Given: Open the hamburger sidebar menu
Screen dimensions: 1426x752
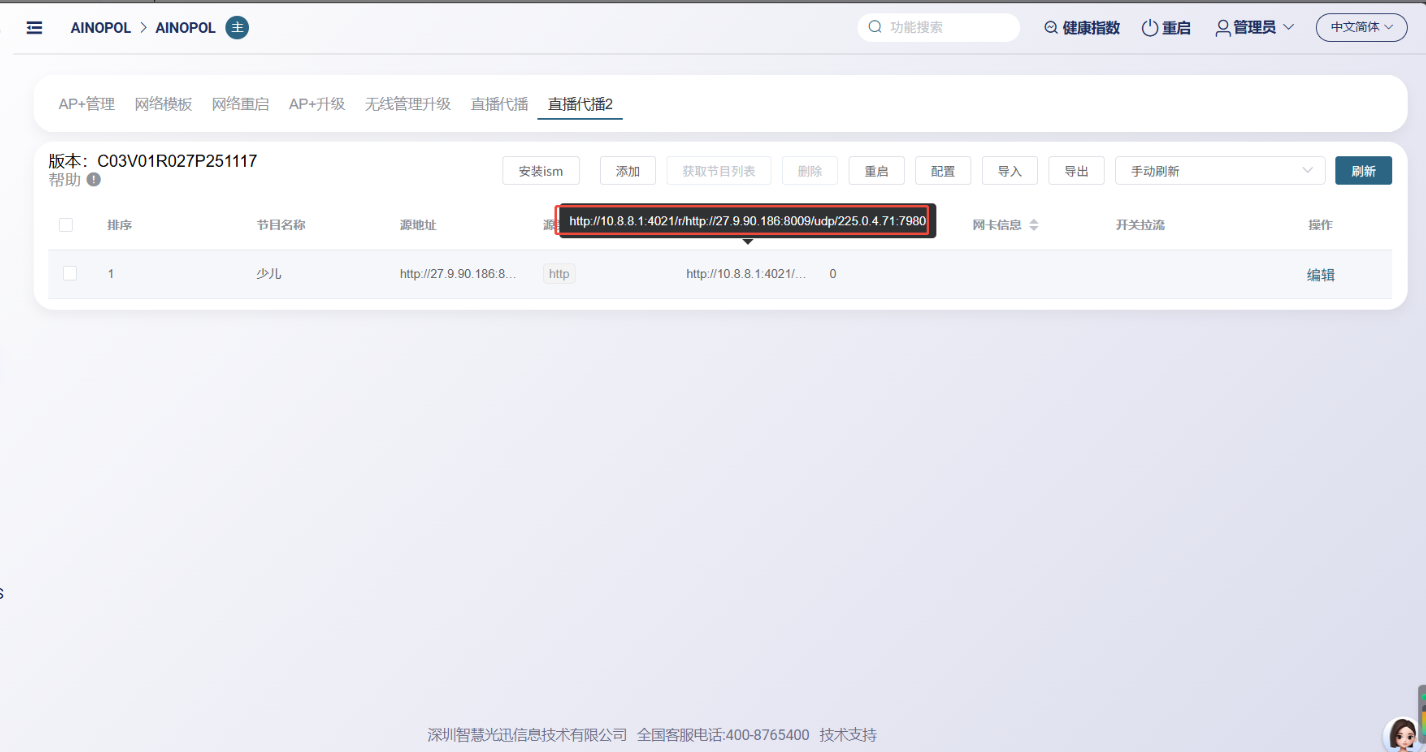Looking at the screenshot, I should tap(34, 28).
